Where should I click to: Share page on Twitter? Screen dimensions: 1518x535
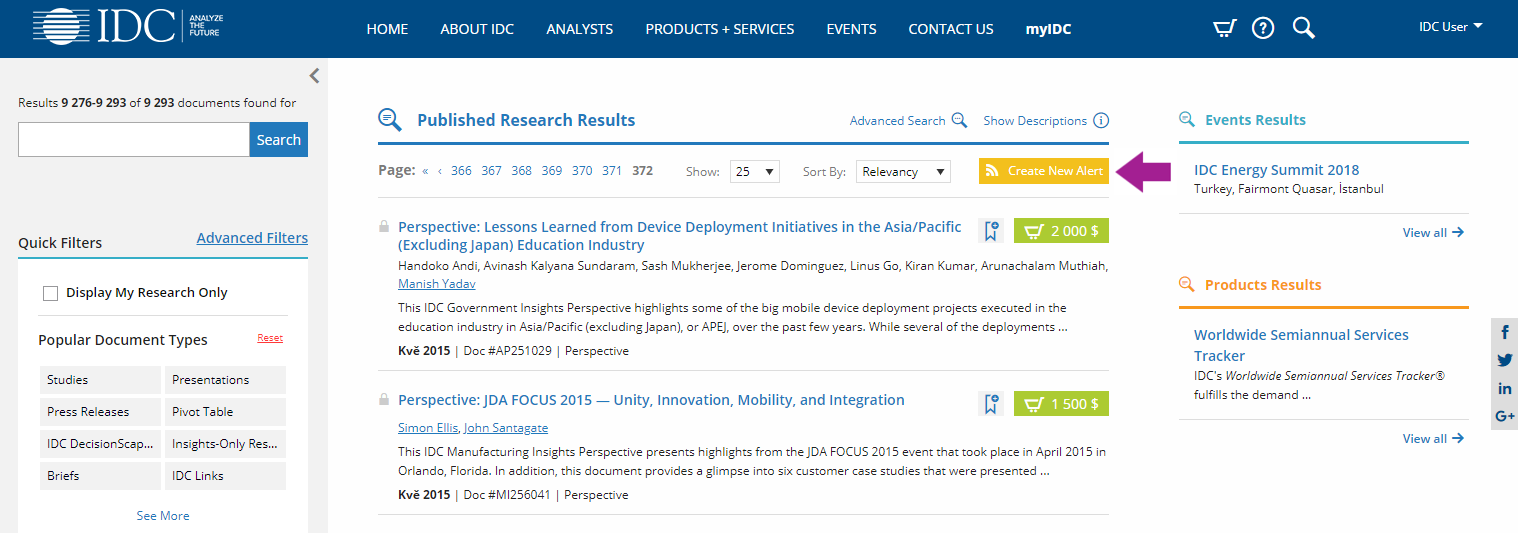point(1505,360)
